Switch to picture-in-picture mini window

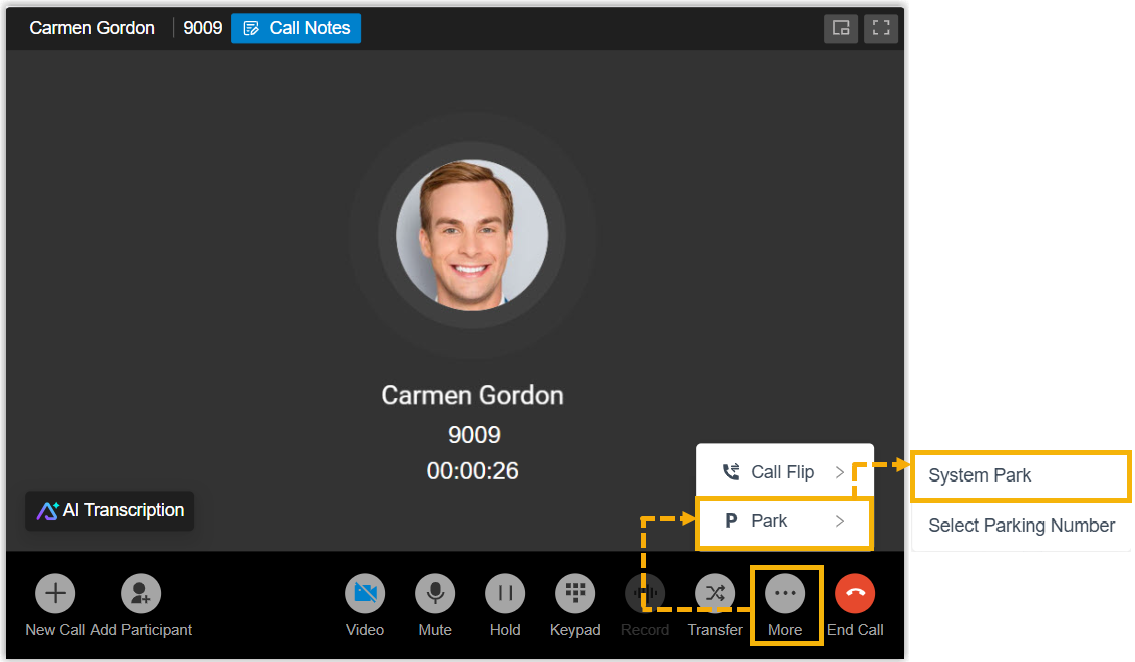[841, 28]
